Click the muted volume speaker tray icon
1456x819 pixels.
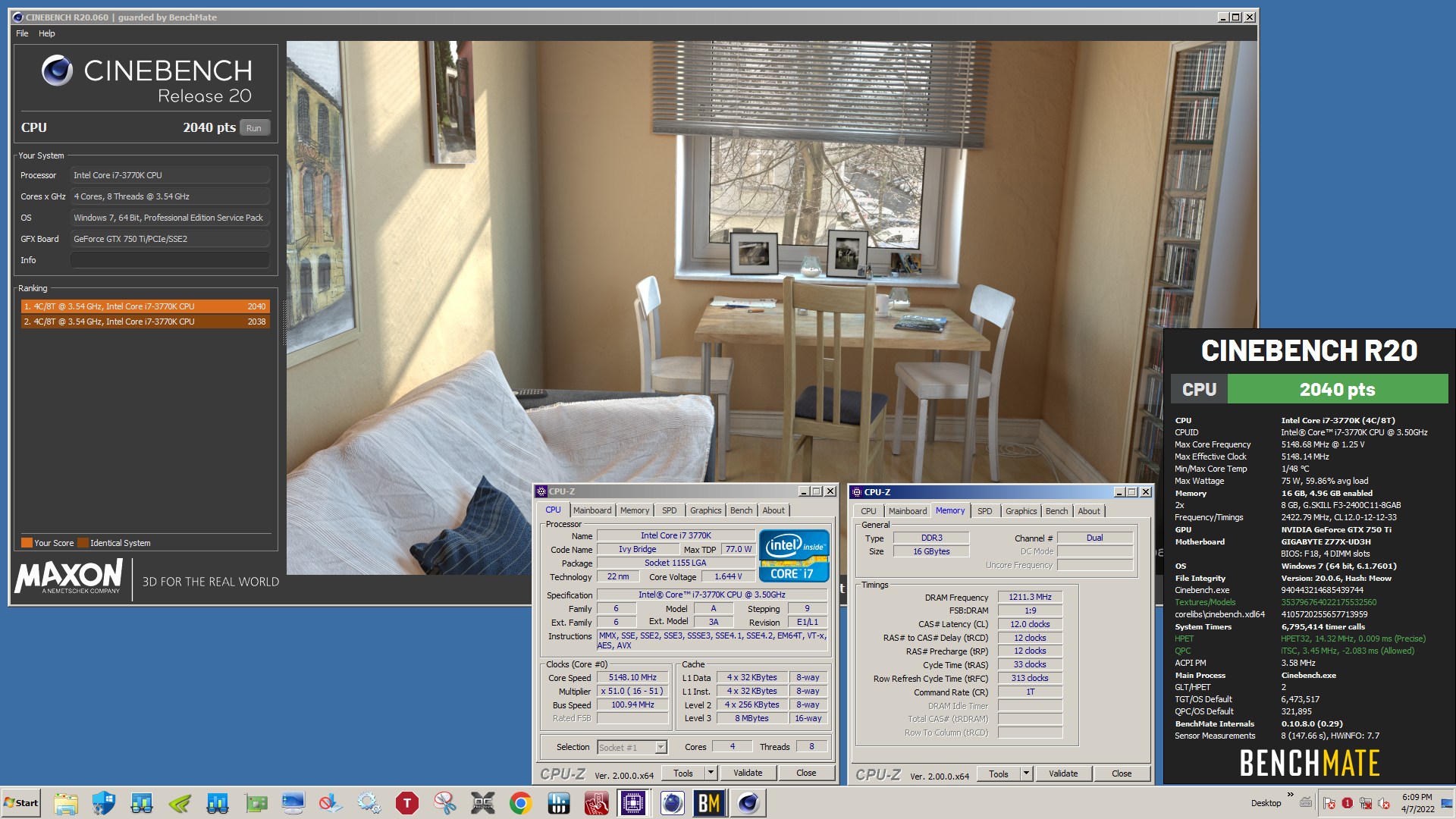click(1384, 803)
